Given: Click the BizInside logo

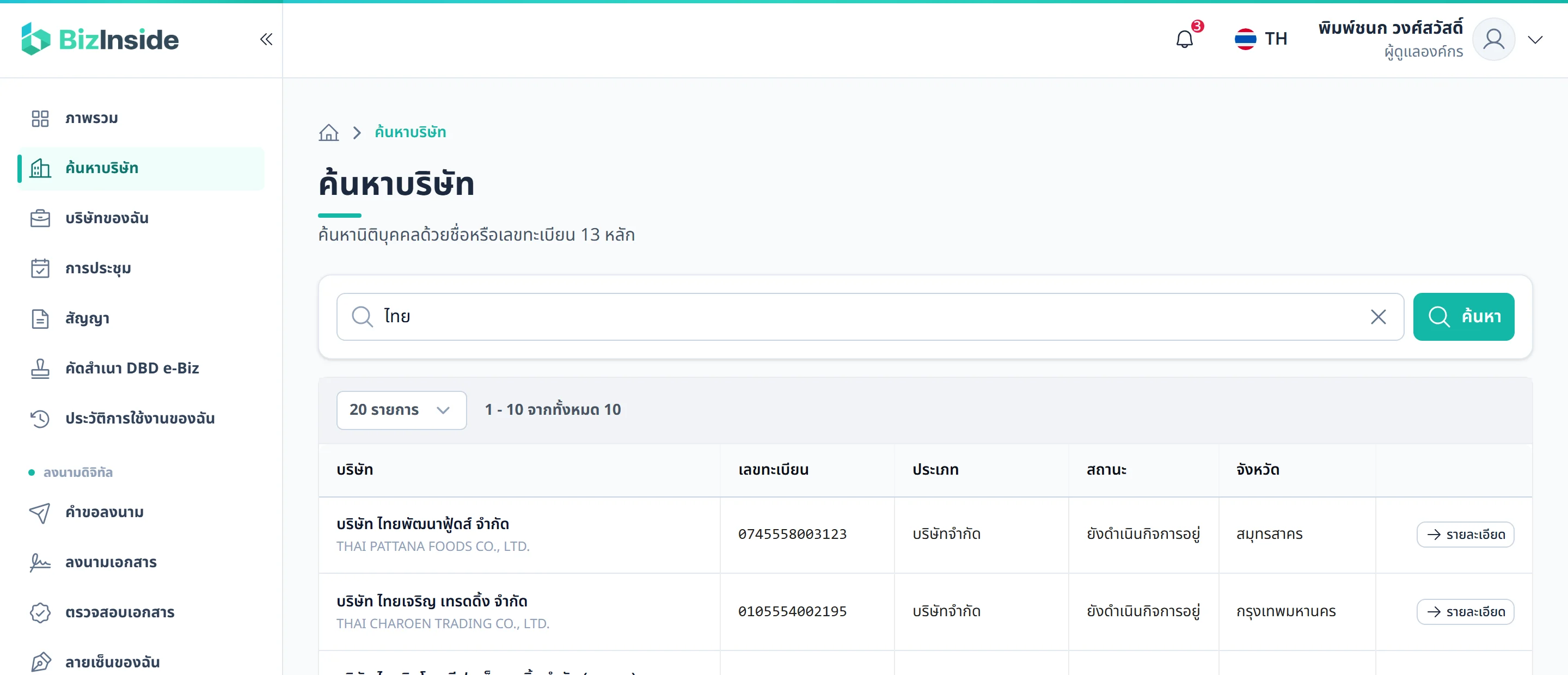Looking at the screenshot, I should tap(100, 39).
